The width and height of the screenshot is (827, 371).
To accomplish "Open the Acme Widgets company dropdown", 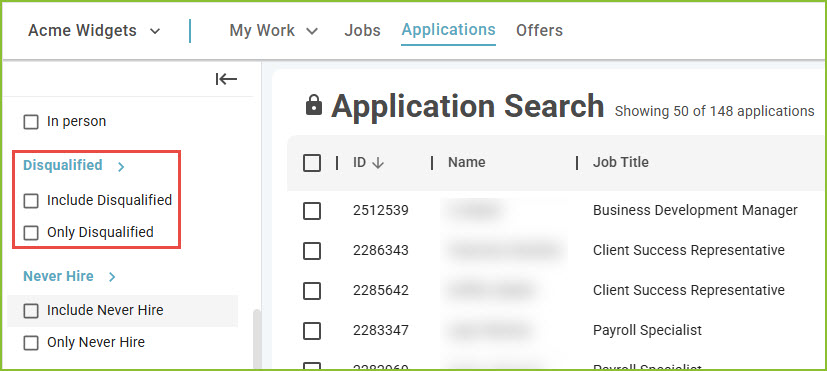I will (x=94, y=31).
